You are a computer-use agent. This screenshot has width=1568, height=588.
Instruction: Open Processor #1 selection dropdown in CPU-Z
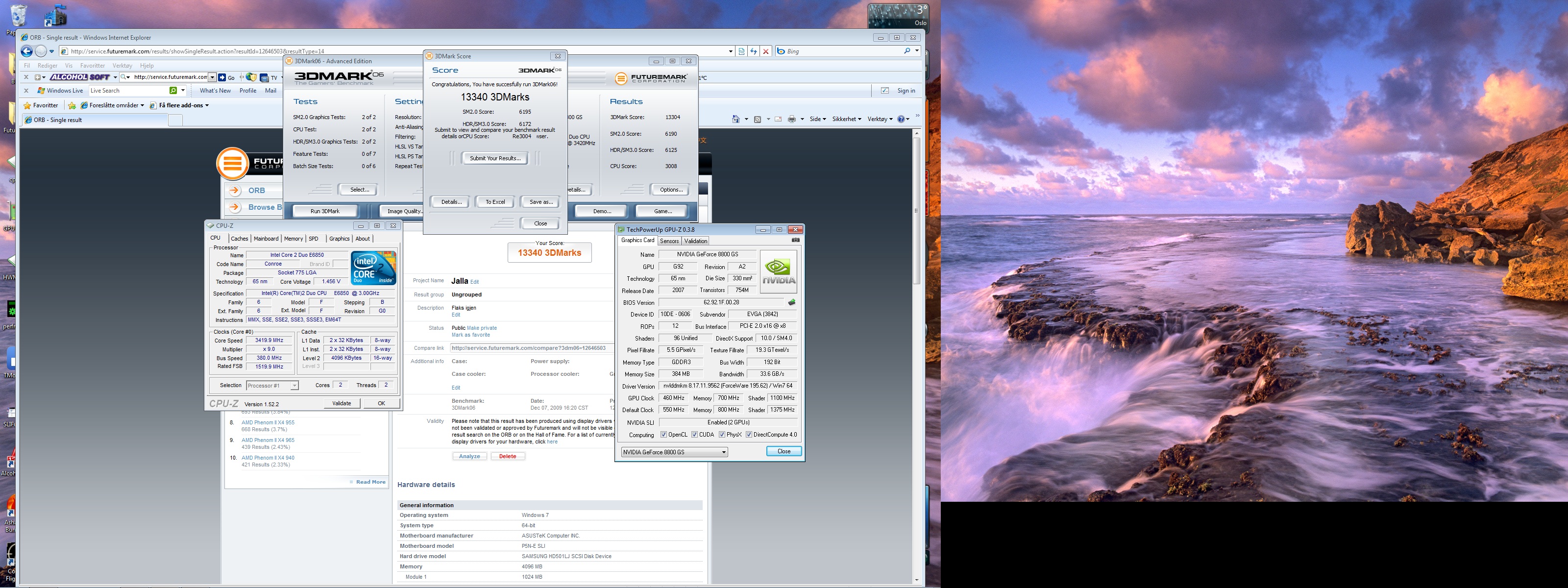[x=272, y=385]
